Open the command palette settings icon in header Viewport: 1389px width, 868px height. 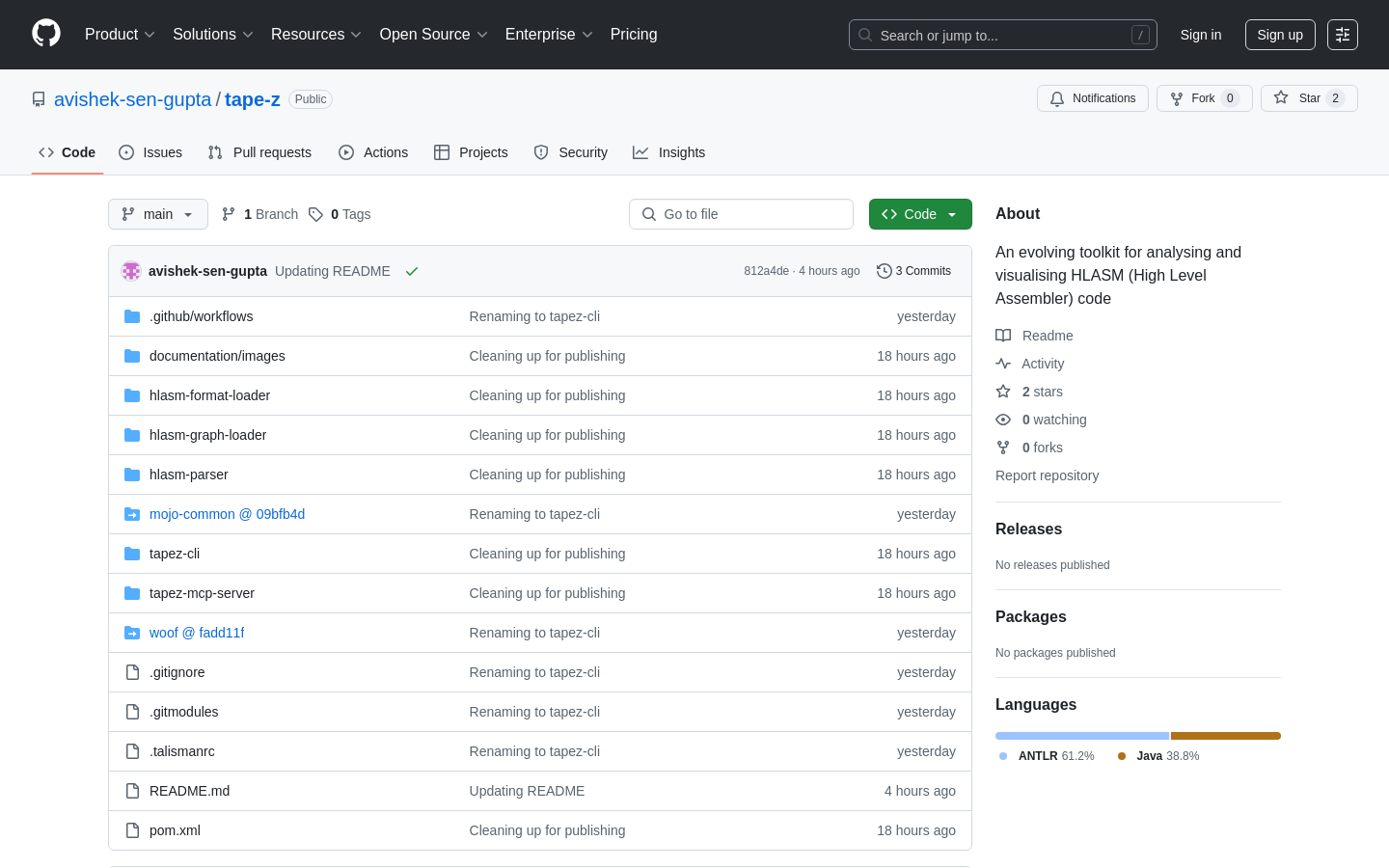[1343, 35]
